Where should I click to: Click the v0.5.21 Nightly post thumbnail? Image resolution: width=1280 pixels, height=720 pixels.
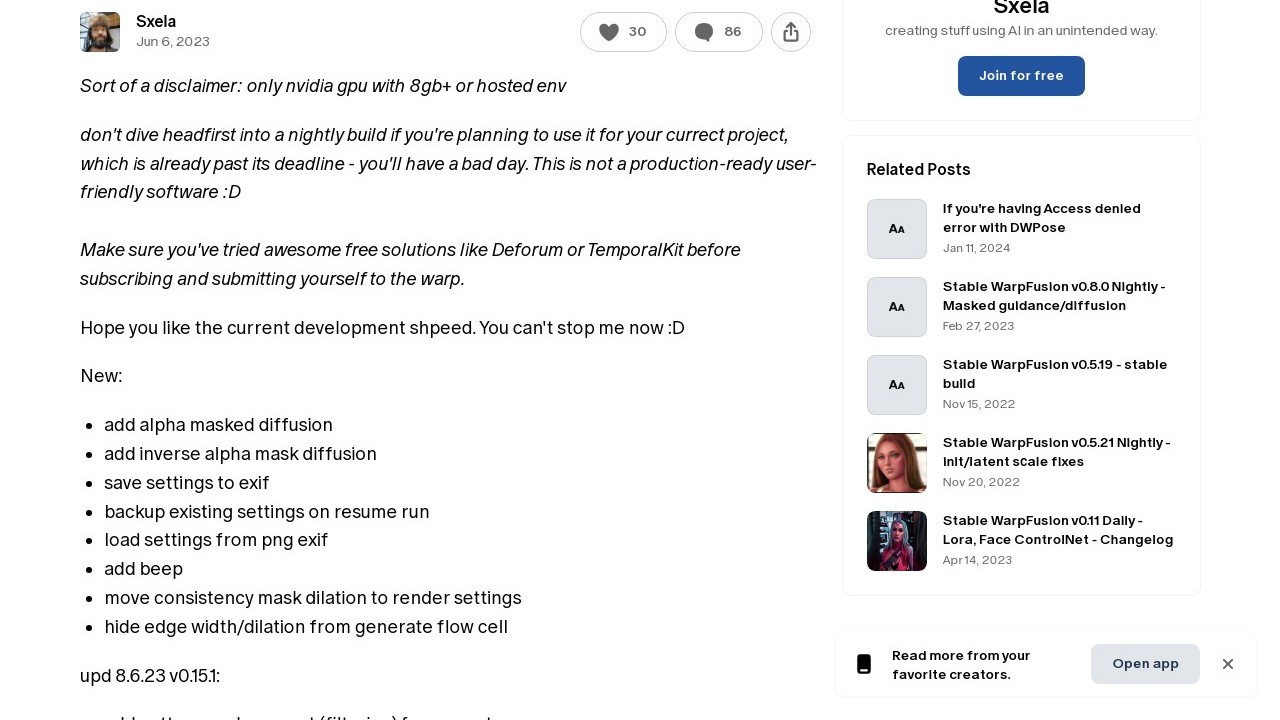897,463
